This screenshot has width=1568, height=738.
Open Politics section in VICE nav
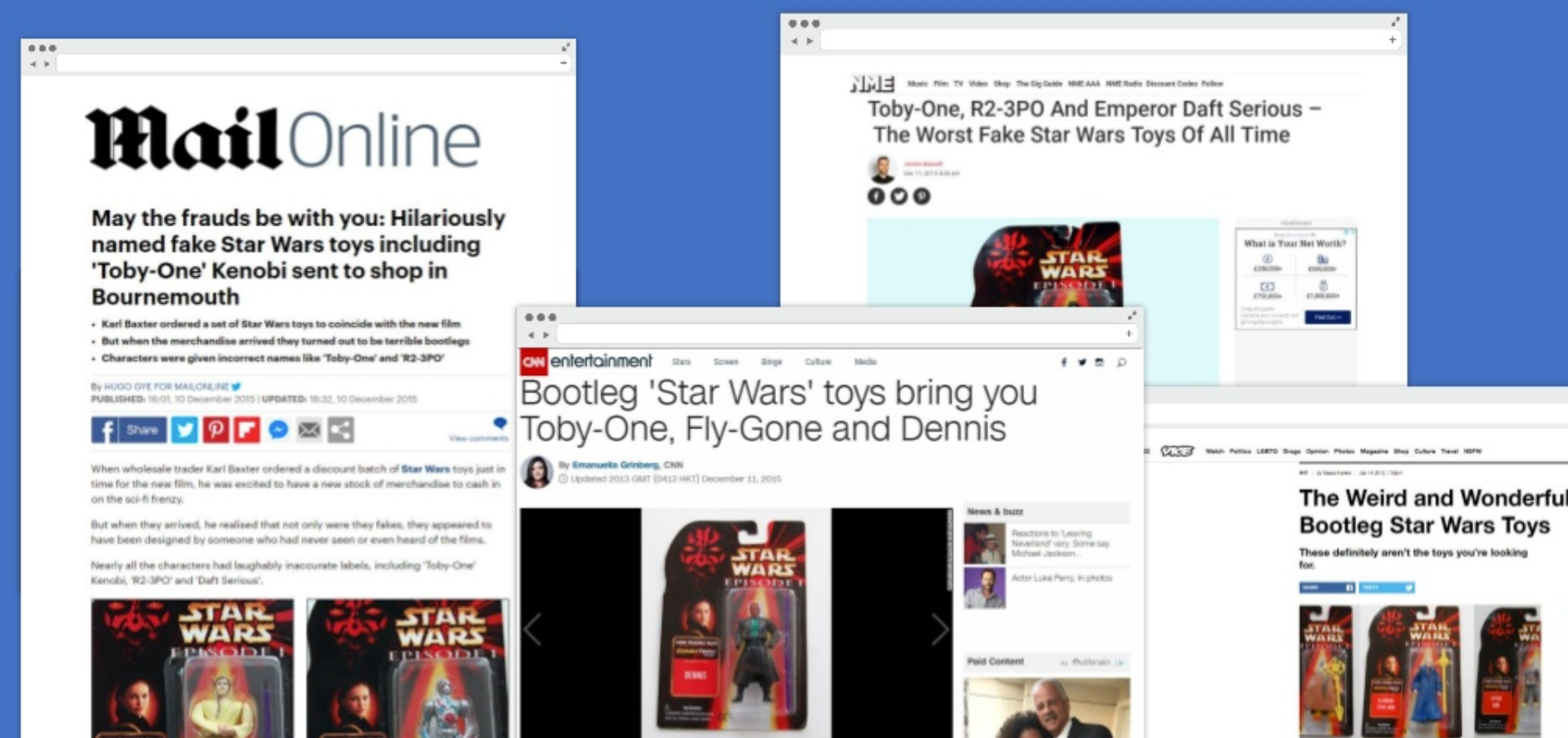(1240, 451)
